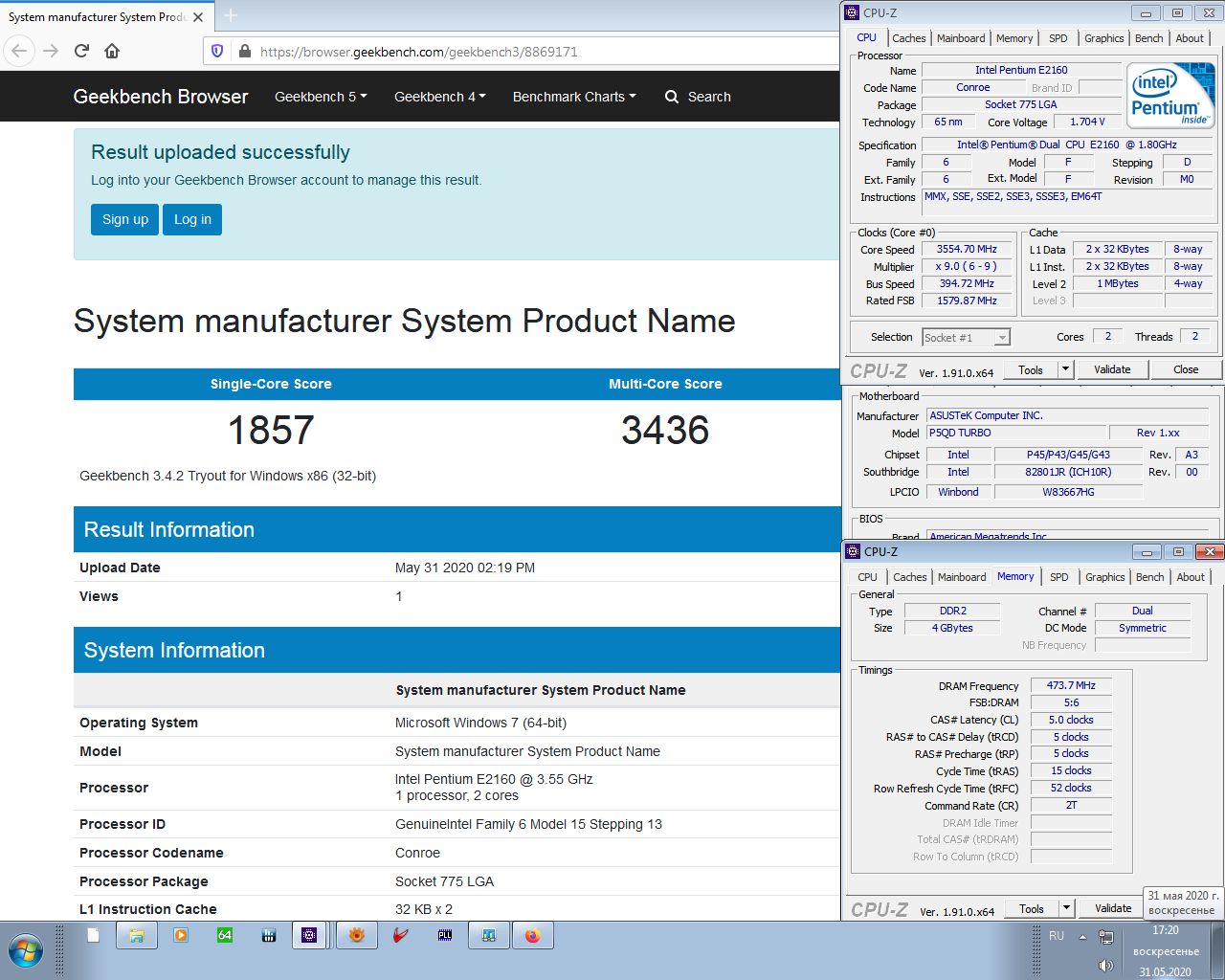Open the PLL taskbar icon
This screenshot has height=980, width=1225.
click(445, 935)
